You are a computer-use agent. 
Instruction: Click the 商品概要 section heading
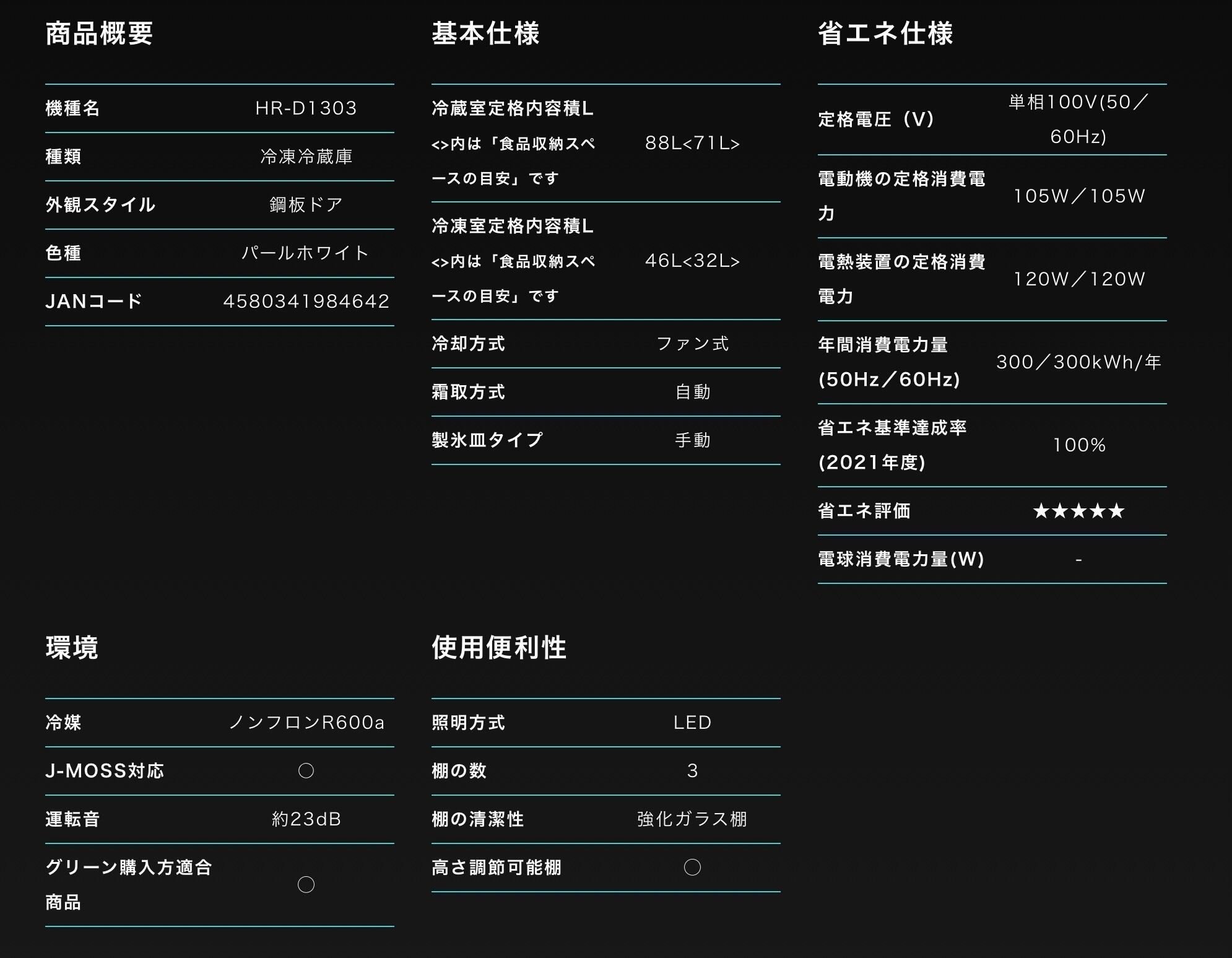point(99,33)
